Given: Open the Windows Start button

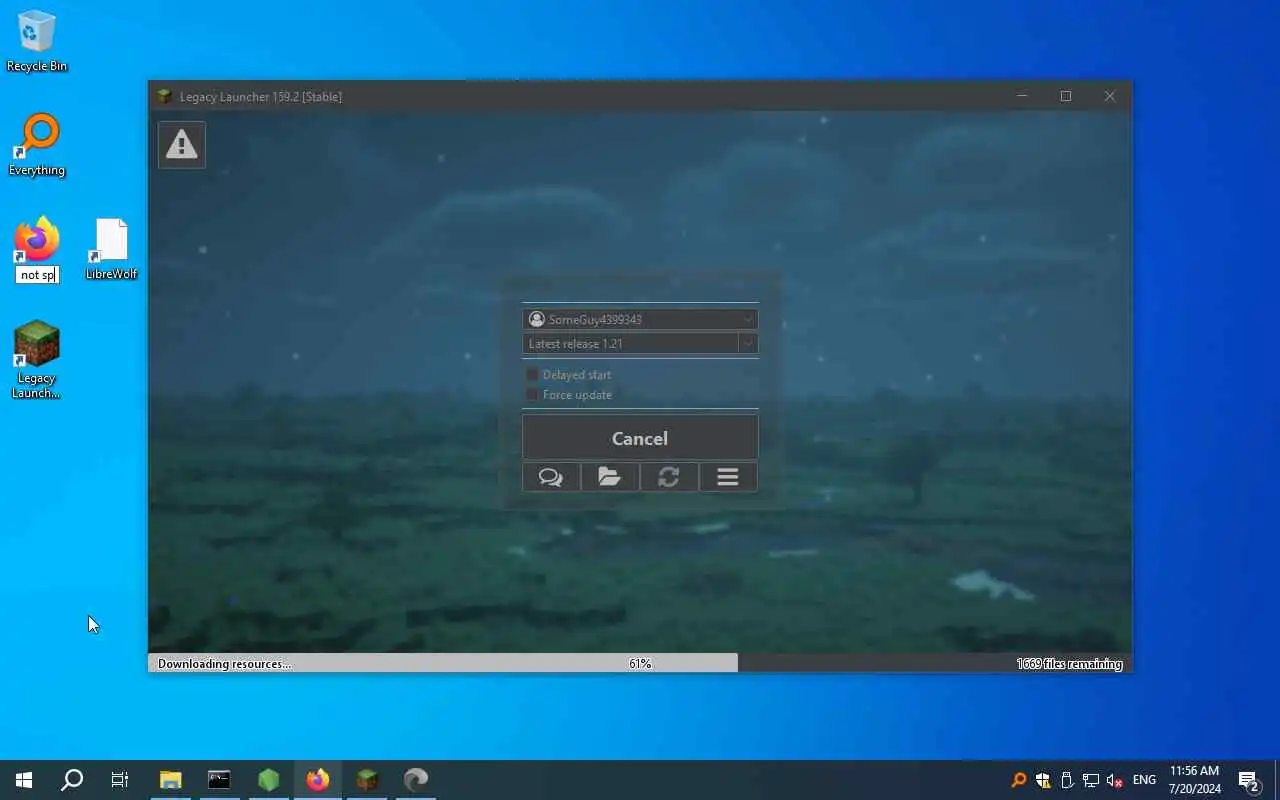Looking at the screenshot, I should 24,780.
